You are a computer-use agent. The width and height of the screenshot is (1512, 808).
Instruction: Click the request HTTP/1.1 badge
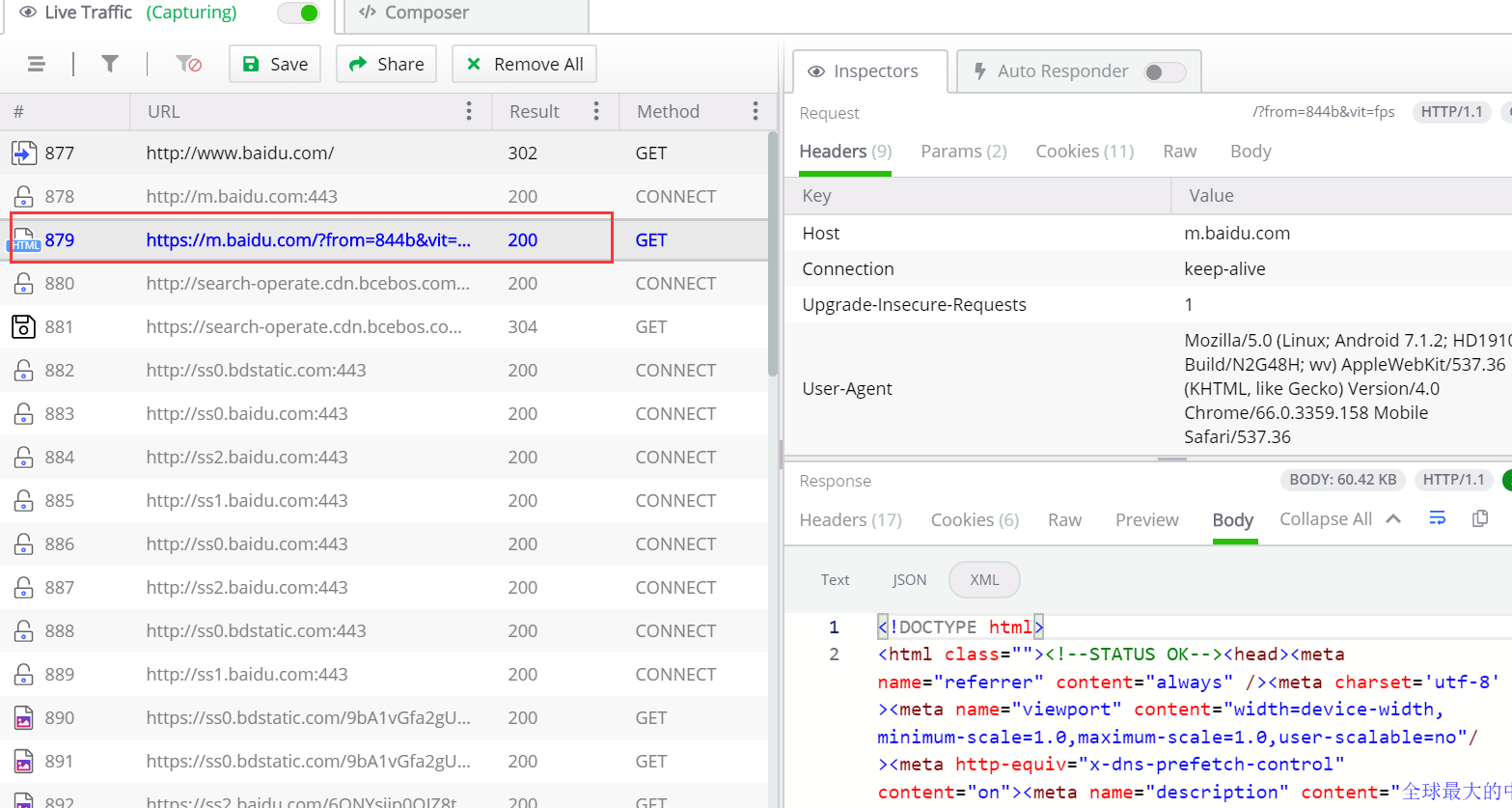tap(1451, 112)
